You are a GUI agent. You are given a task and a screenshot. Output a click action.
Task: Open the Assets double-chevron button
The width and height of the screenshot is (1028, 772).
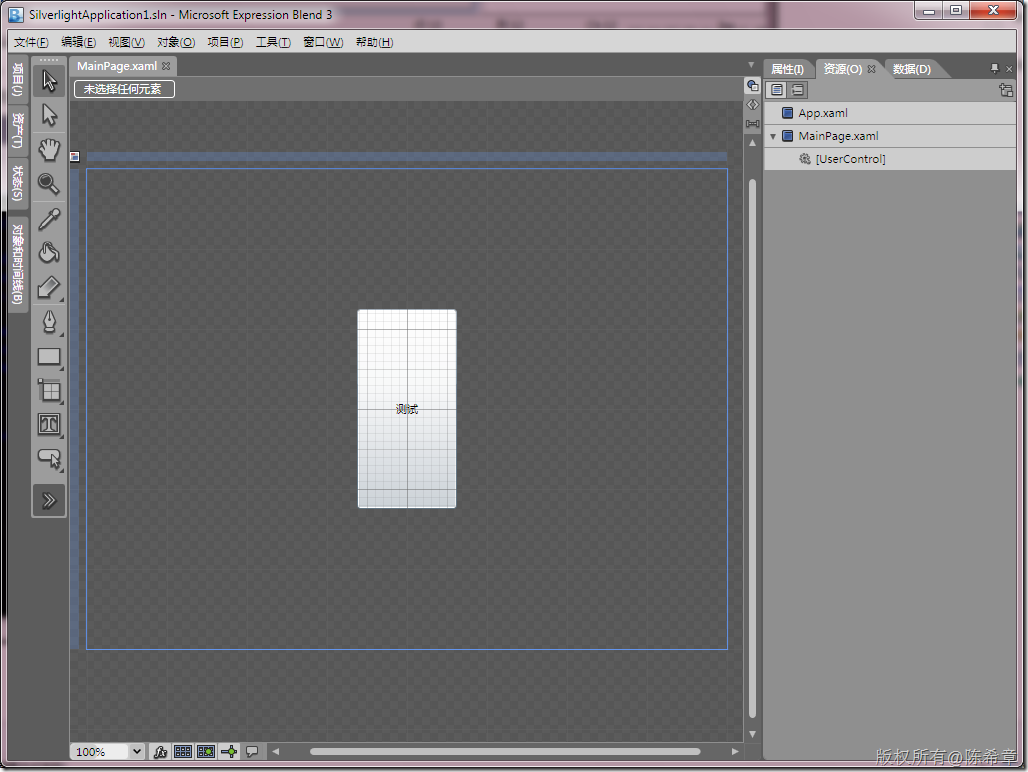(x=49, y=501)
